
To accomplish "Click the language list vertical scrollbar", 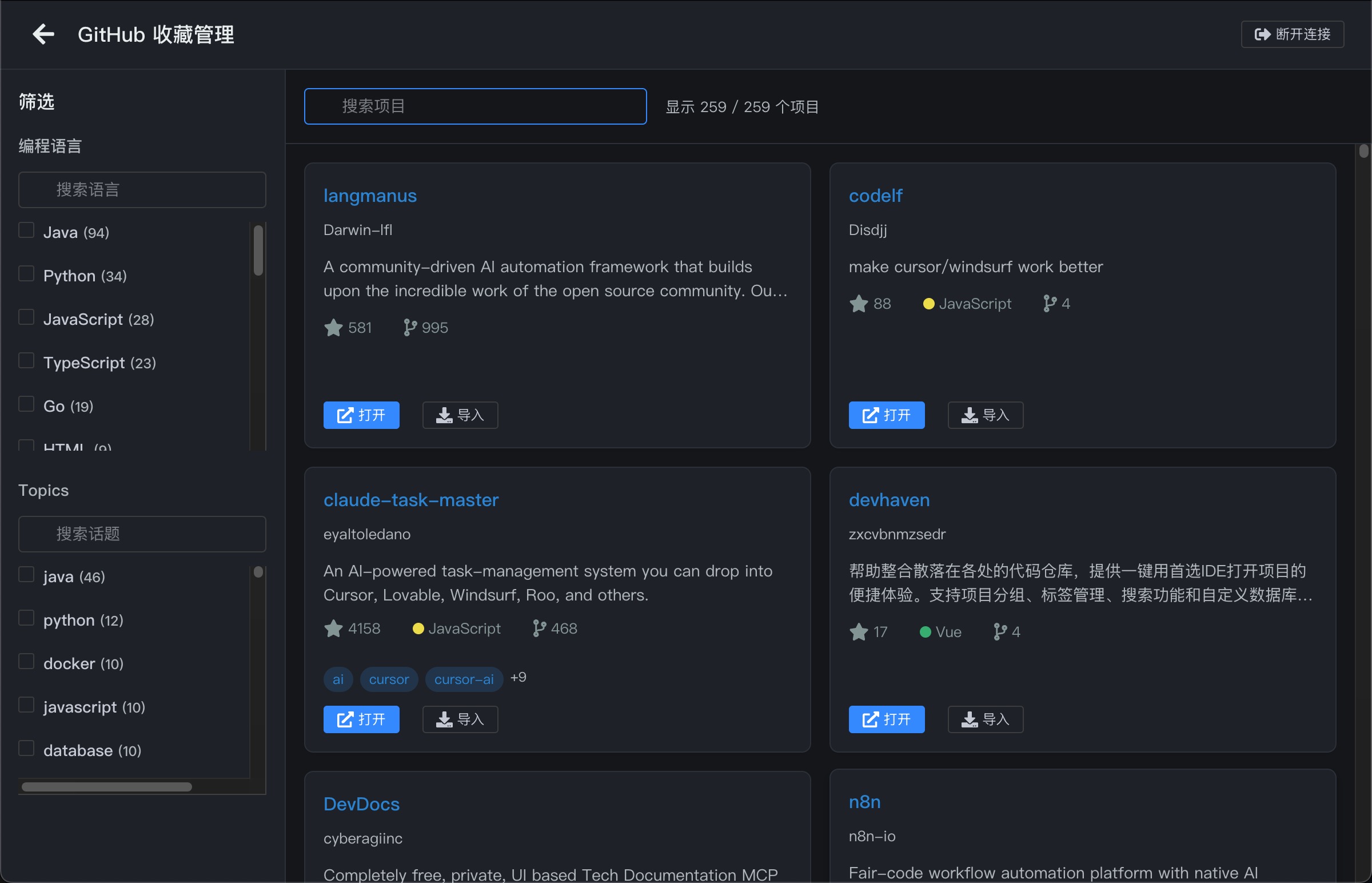I will tap(258, 250).
